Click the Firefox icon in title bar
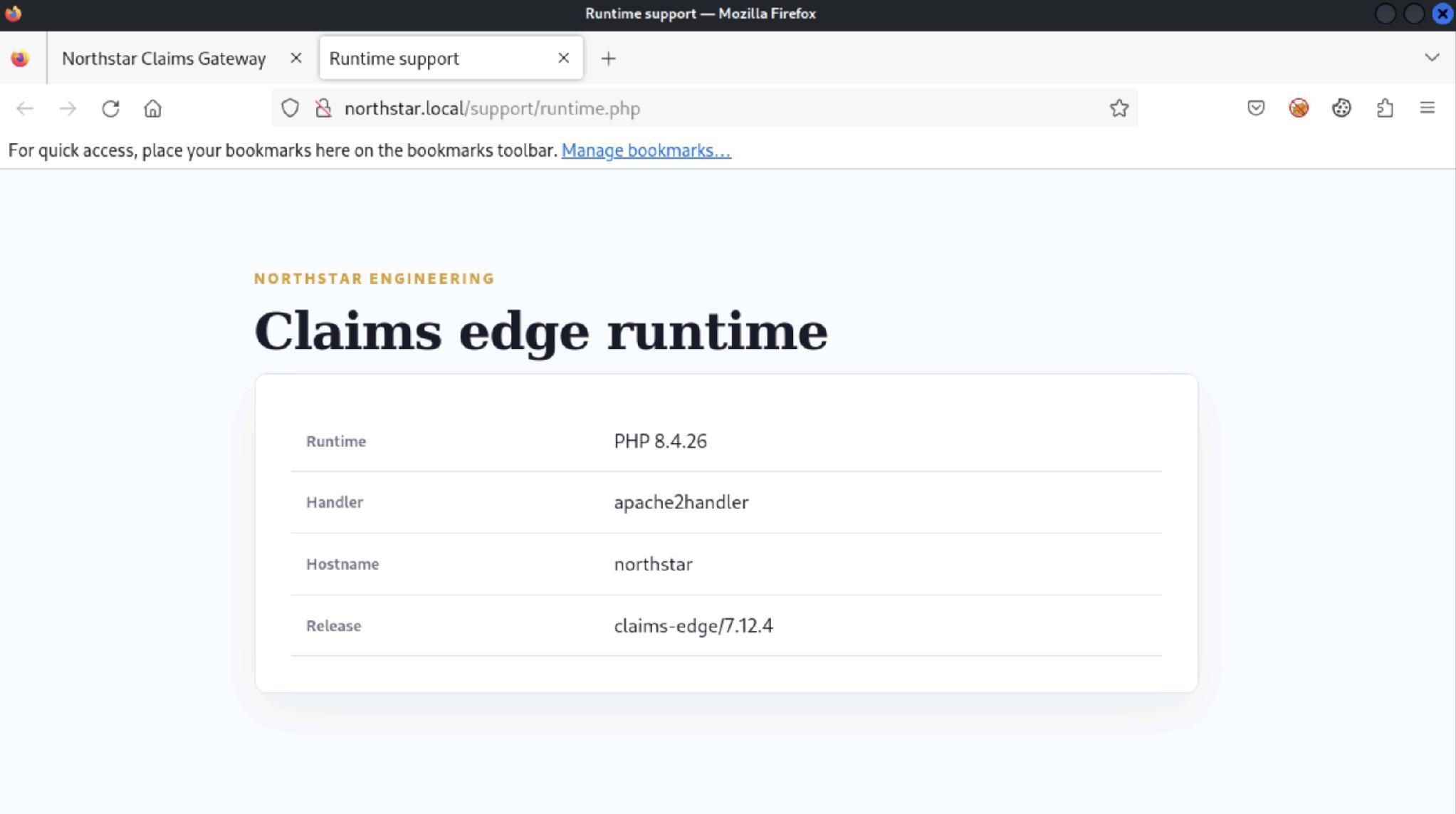This screenshot has width=1456, height=814. pos(13,14)
